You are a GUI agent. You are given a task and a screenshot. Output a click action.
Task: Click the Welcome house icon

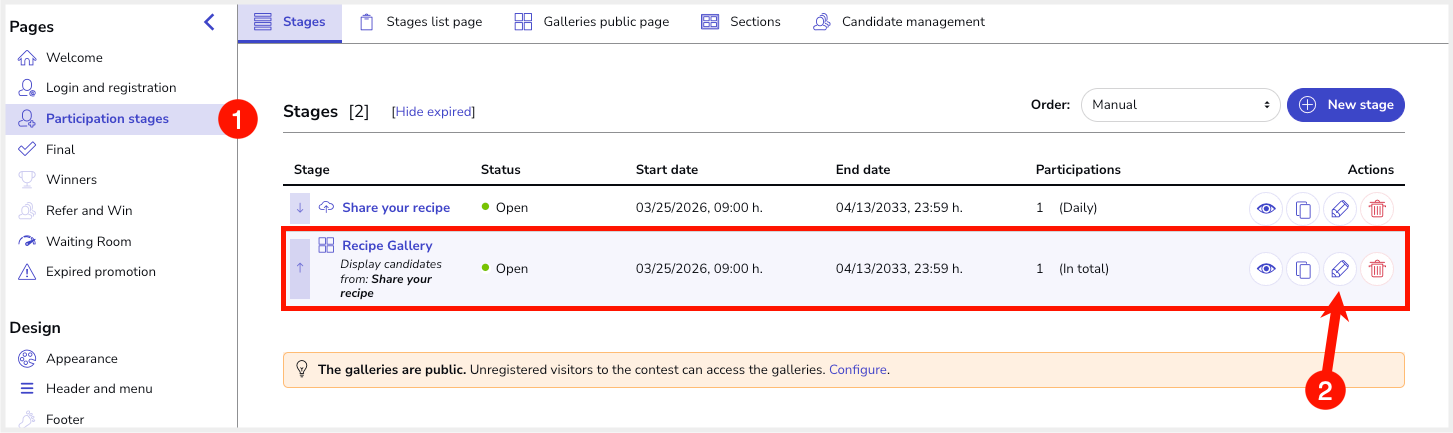point(27,58)
